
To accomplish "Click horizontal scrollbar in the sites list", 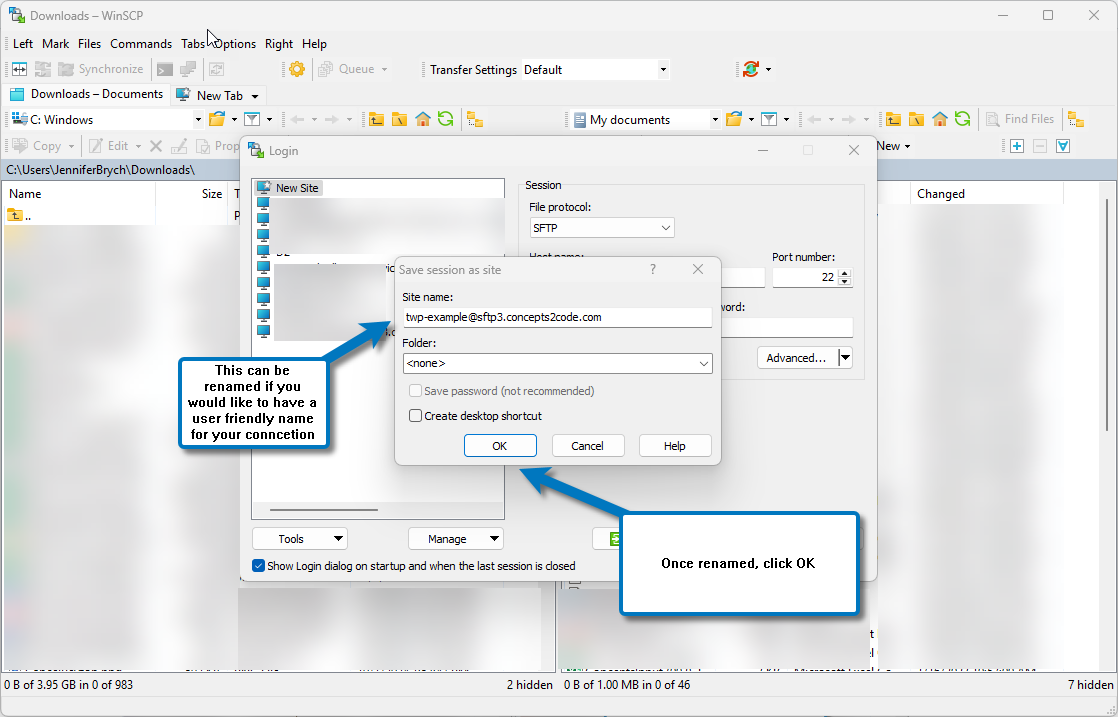I will [324, 510].
